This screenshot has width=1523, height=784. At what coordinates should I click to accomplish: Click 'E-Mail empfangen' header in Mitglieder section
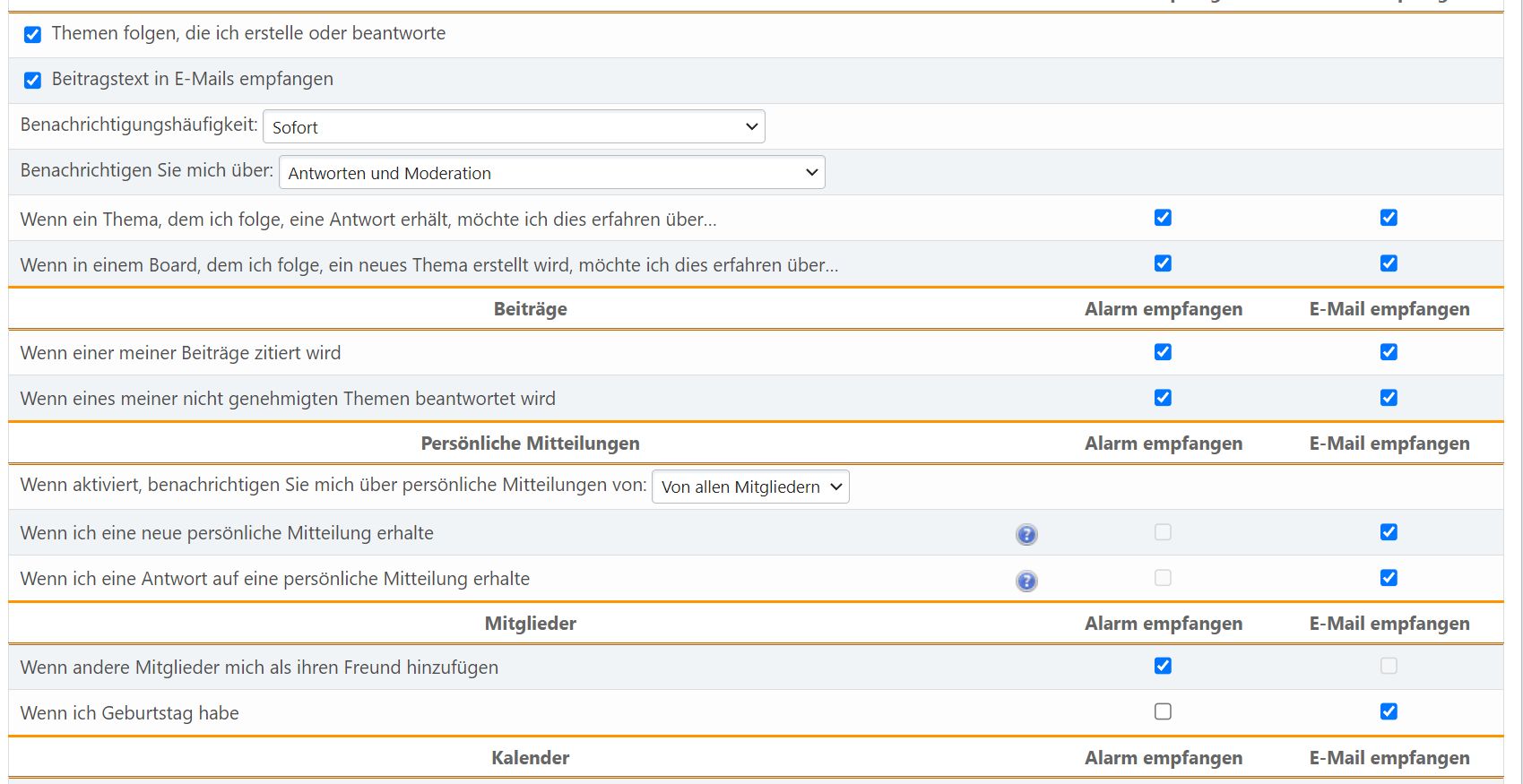tap(1389, 624)
